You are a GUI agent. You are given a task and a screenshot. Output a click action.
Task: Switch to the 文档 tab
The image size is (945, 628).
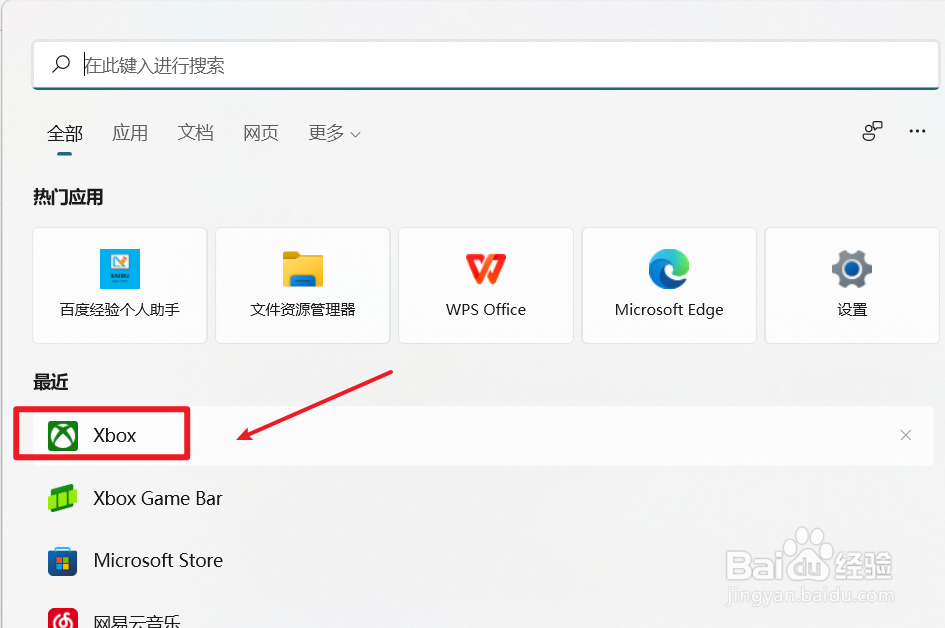[x=195, y=133]
